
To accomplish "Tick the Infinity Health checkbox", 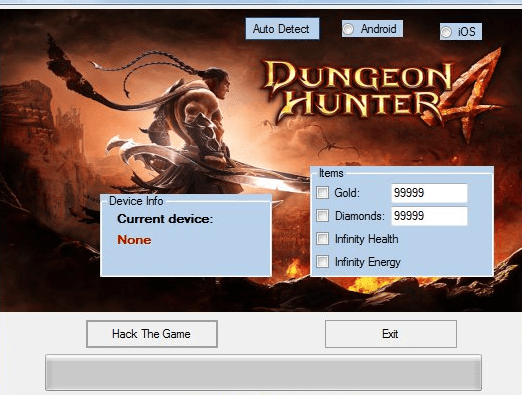I will click(322, 239).
